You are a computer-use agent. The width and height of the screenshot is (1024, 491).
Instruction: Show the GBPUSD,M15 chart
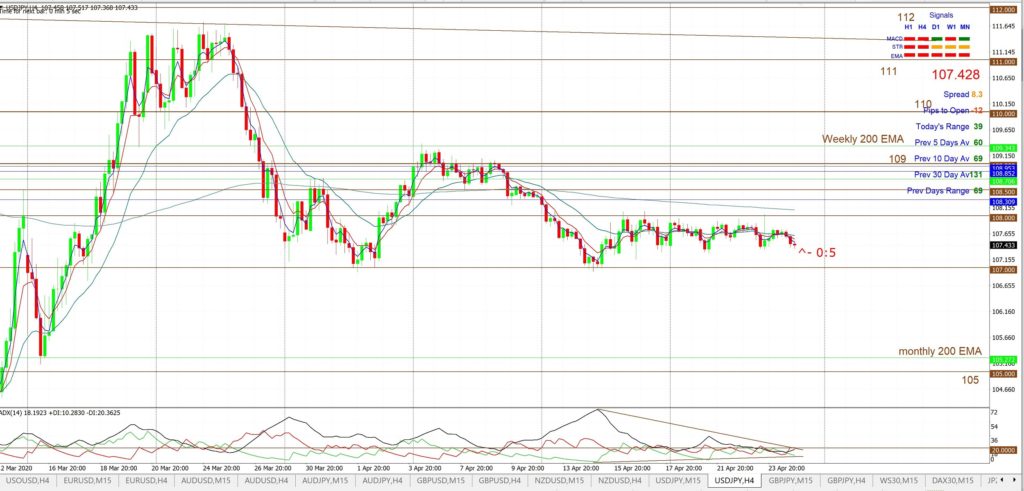point(443,481)
